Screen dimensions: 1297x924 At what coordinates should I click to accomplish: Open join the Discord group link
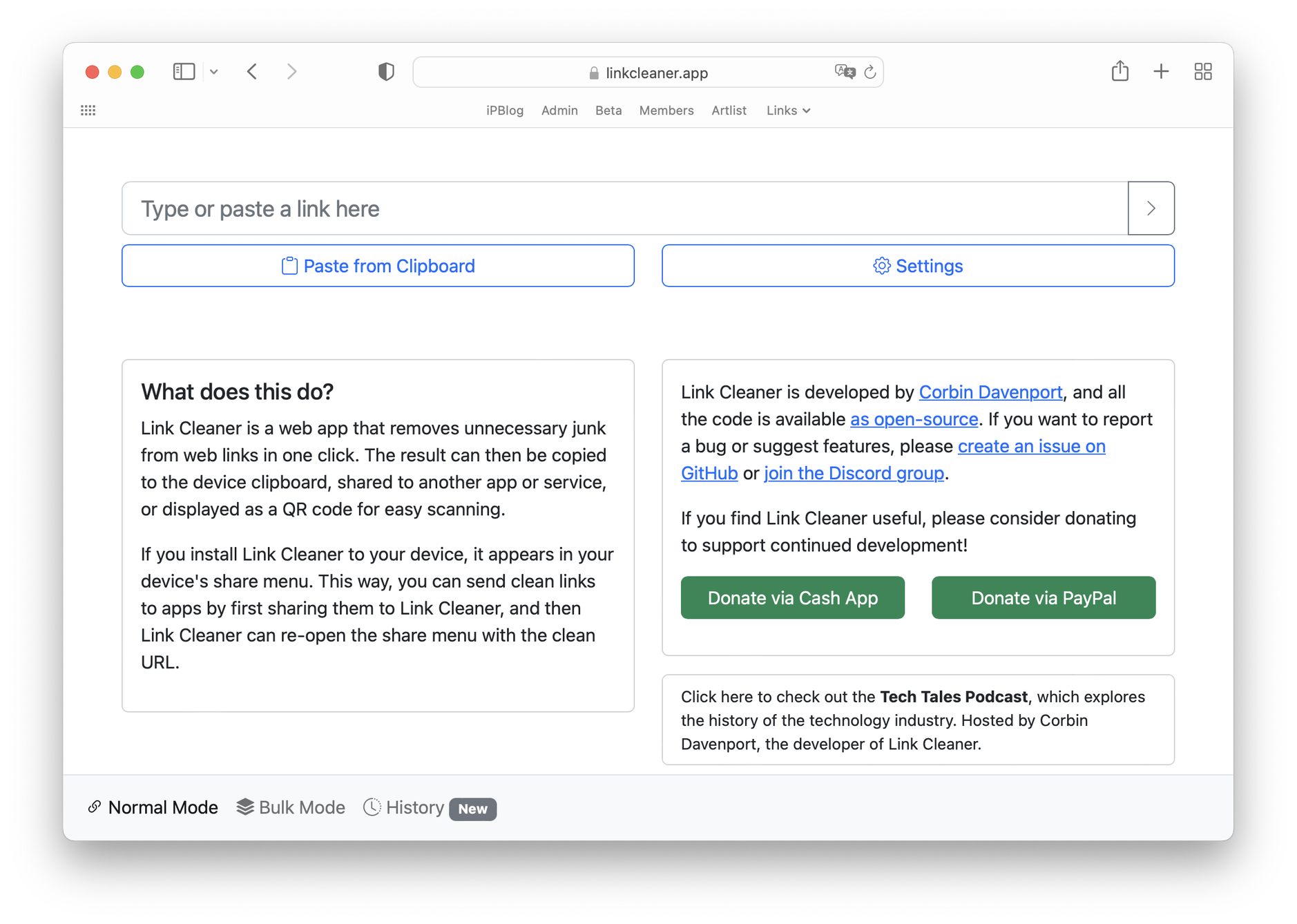(854, 473)
